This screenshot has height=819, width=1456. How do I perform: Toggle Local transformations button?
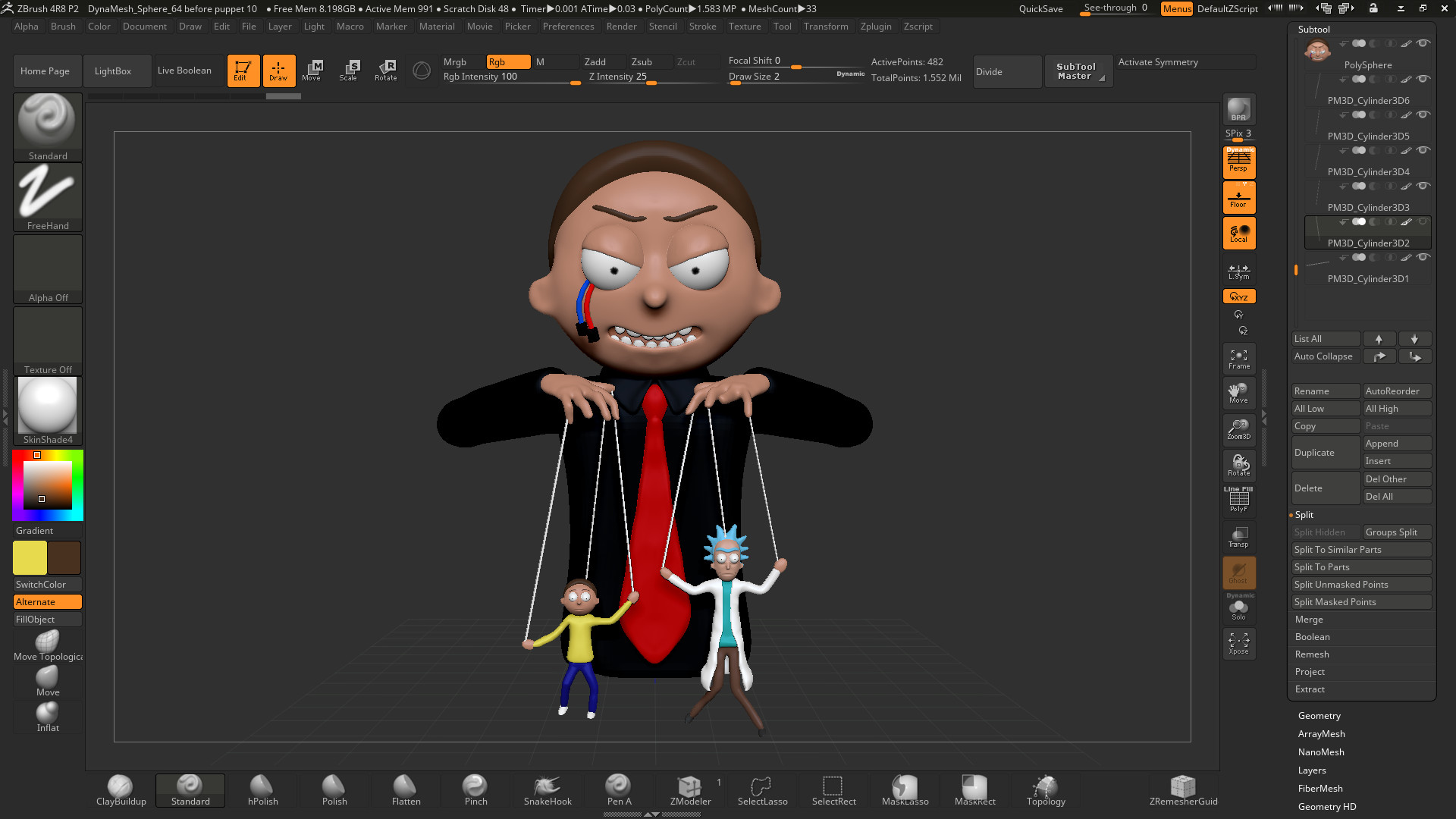click(1239, 234)
